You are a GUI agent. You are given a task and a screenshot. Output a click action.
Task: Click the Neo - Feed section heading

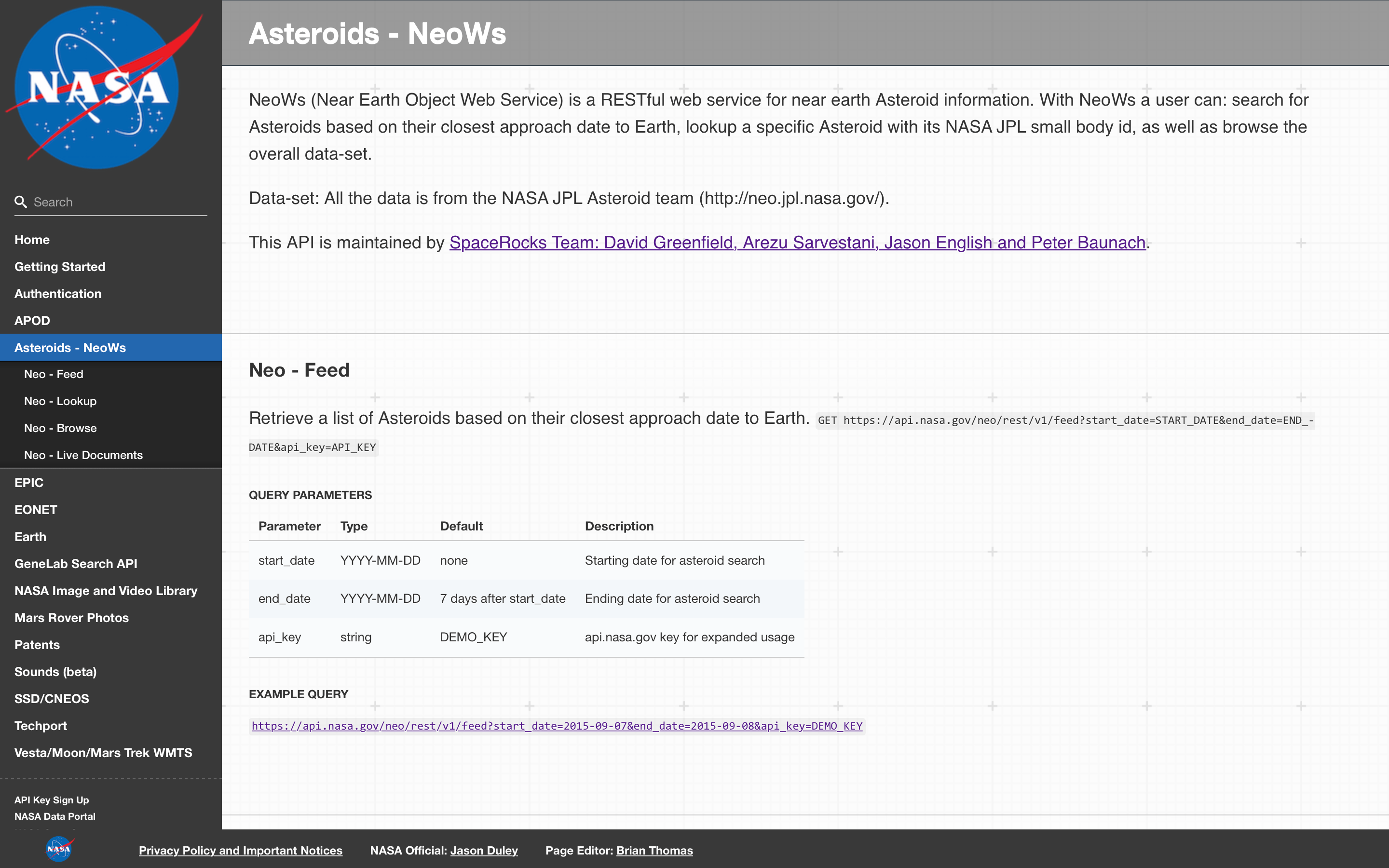pyautogui.click(x=299, y=370)
